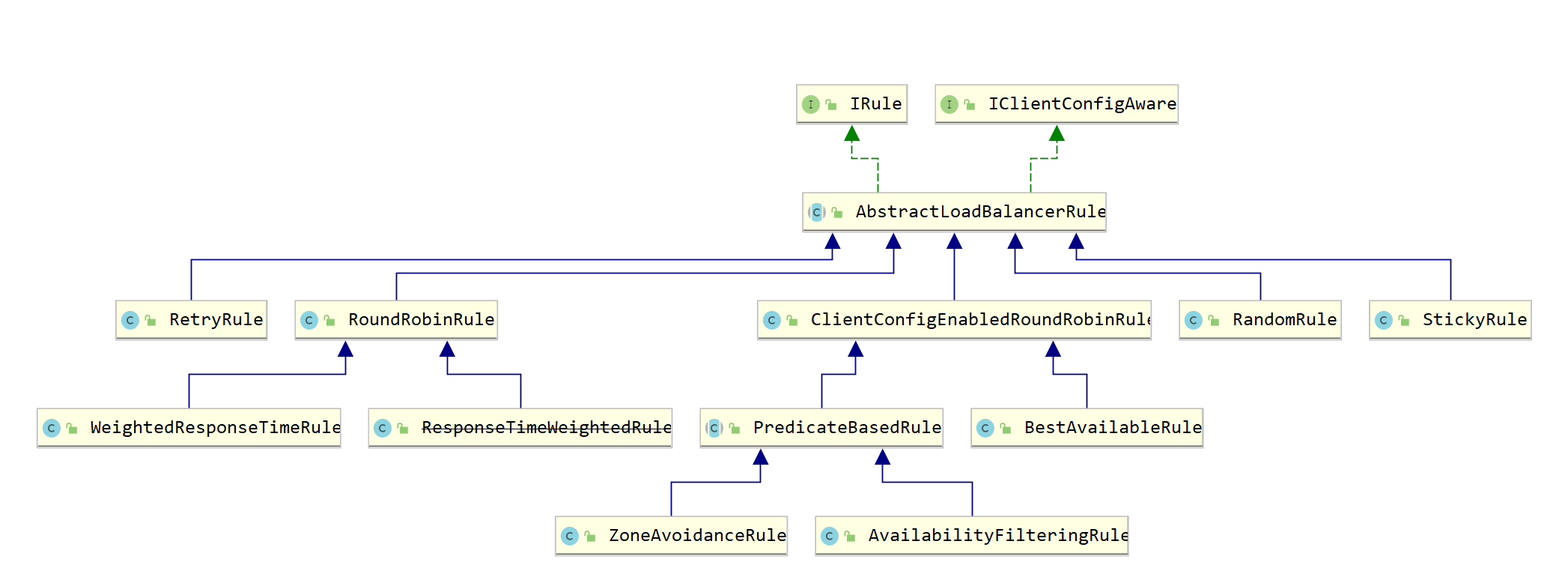1568x583 pixels.
Task: Click the green lock icon on BestAvailableRule
Action: click(x=1006, y=428)
